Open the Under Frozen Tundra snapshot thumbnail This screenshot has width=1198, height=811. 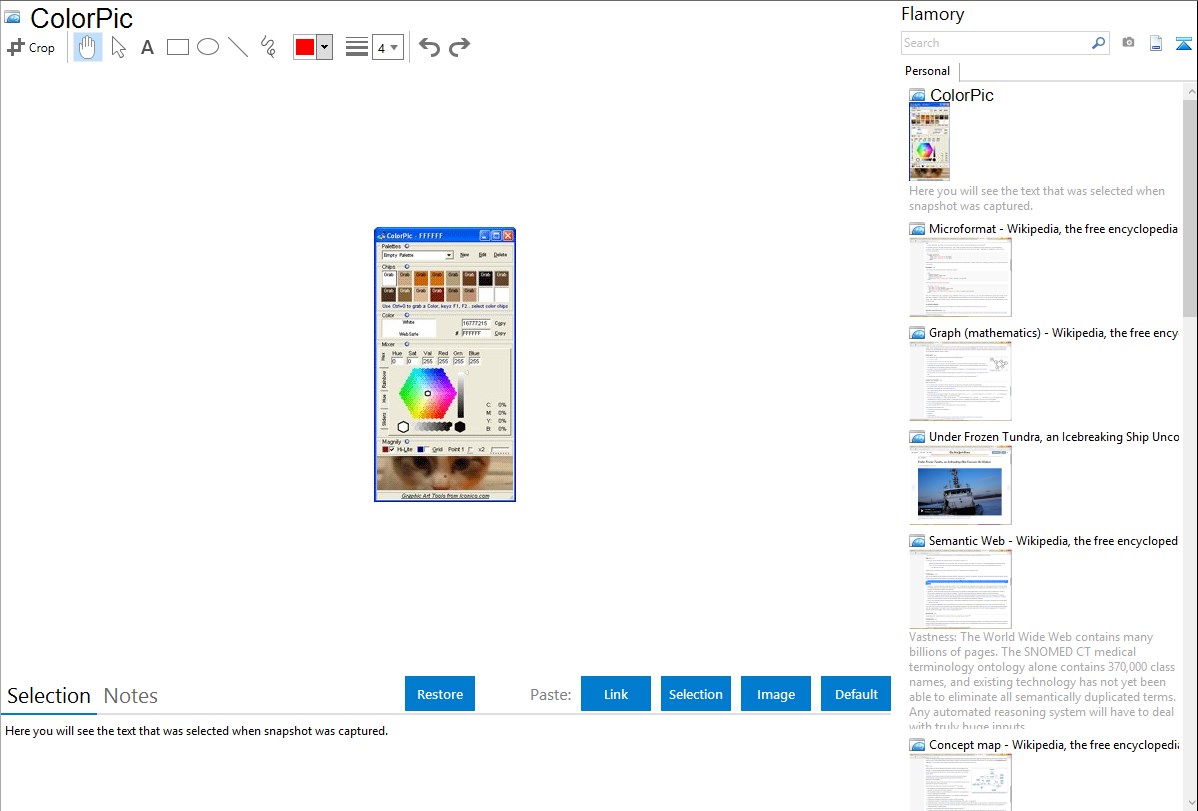(960, 485)
